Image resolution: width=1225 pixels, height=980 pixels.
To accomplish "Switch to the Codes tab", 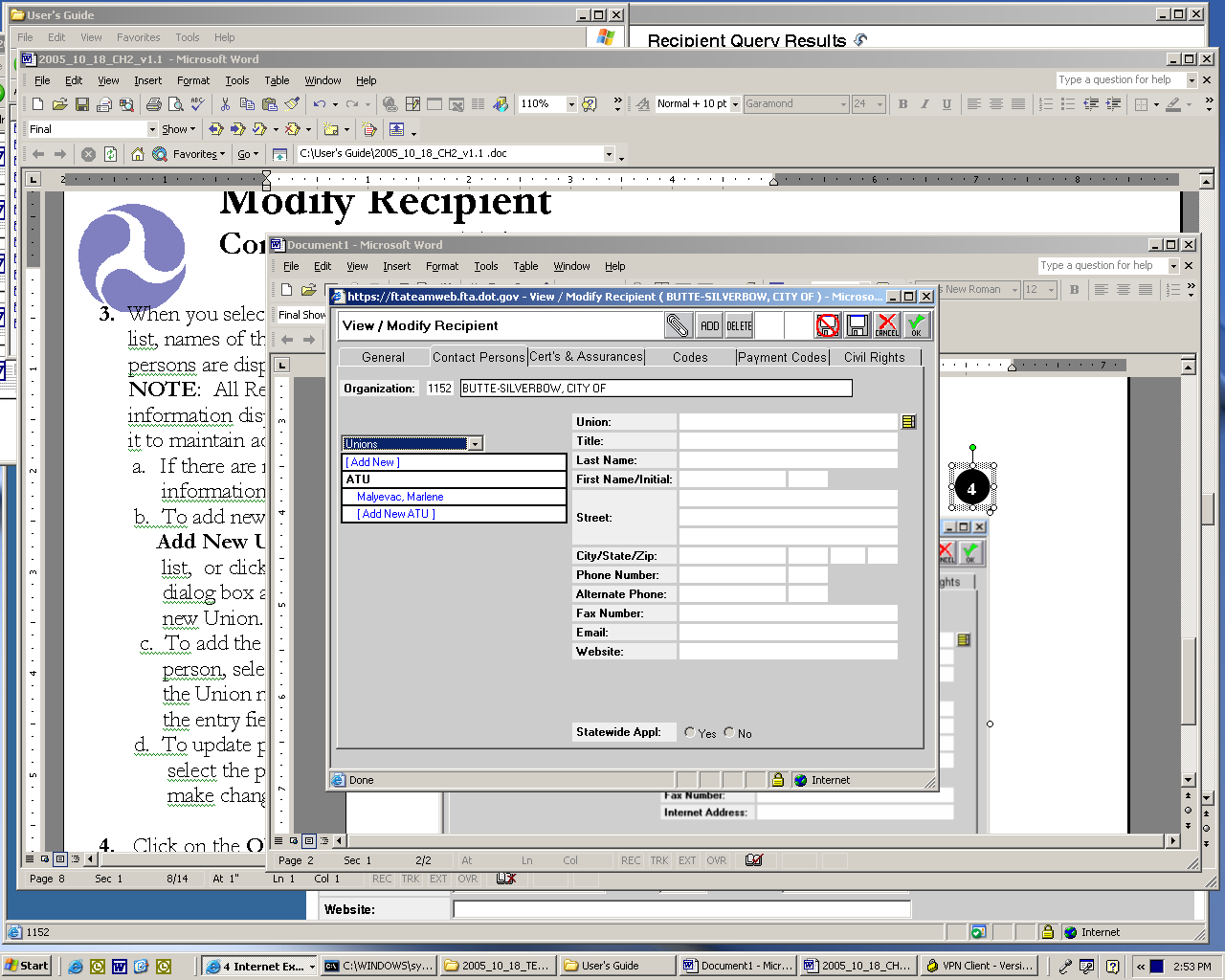I will 690,357.
